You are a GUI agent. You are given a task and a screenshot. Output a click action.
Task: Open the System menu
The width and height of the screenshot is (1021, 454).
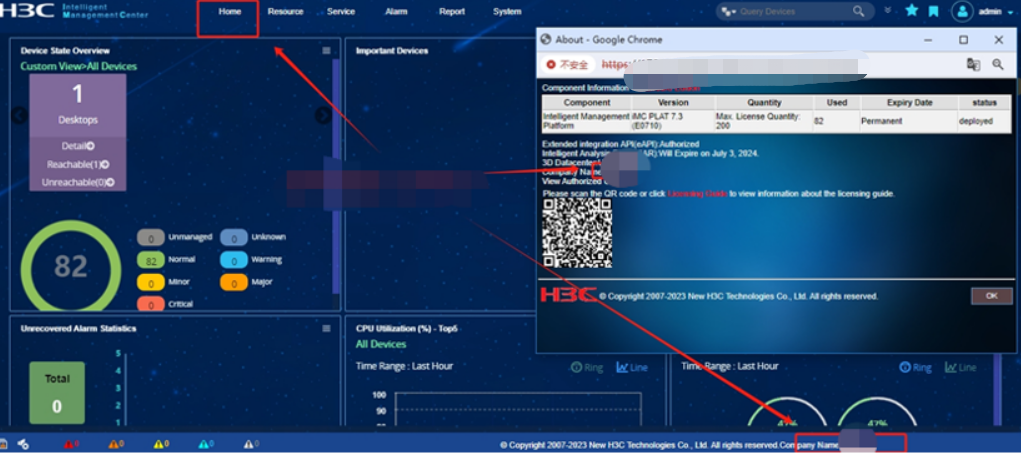coord(507,12)
